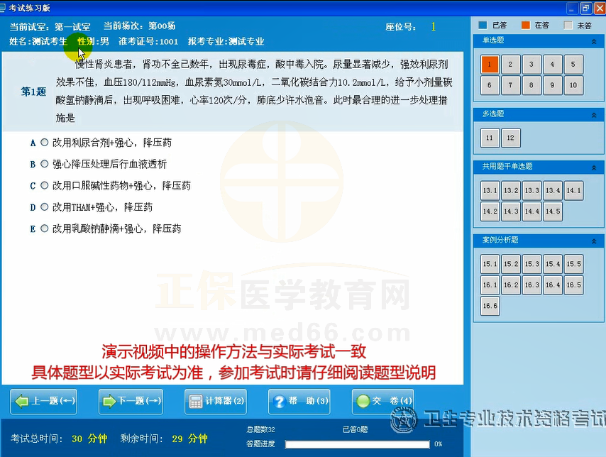
Task: Click the answer progress bar
Action: [x=357, y=444]
